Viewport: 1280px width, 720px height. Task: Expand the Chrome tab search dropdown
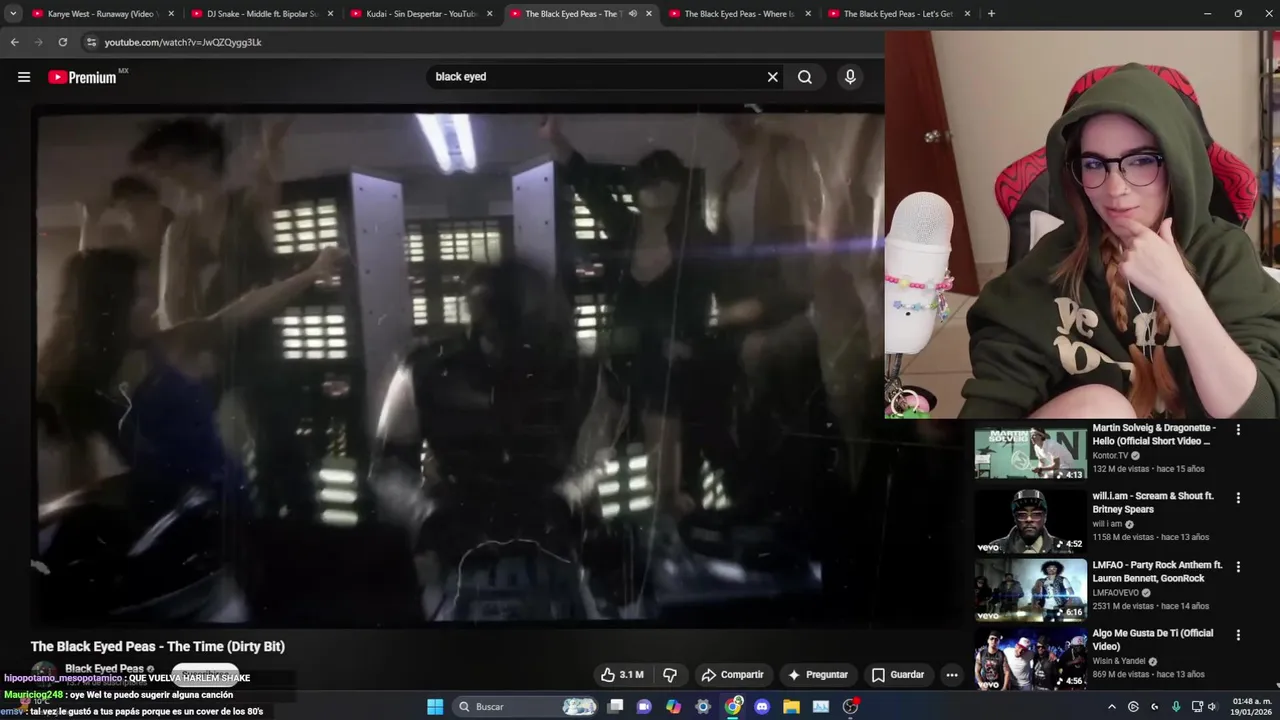[13, 14]
